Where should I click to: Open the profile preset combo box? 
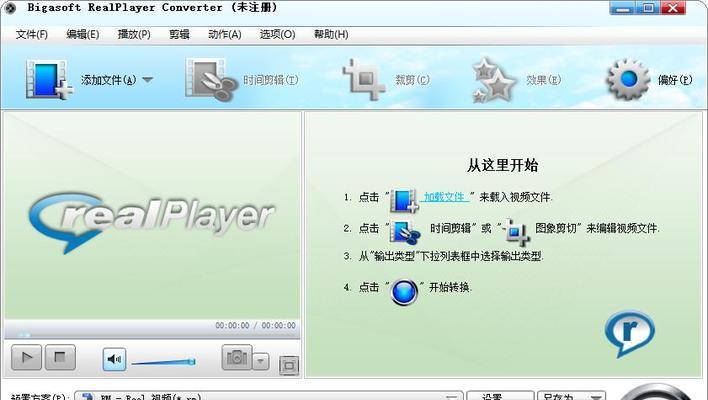coord(269,396)
